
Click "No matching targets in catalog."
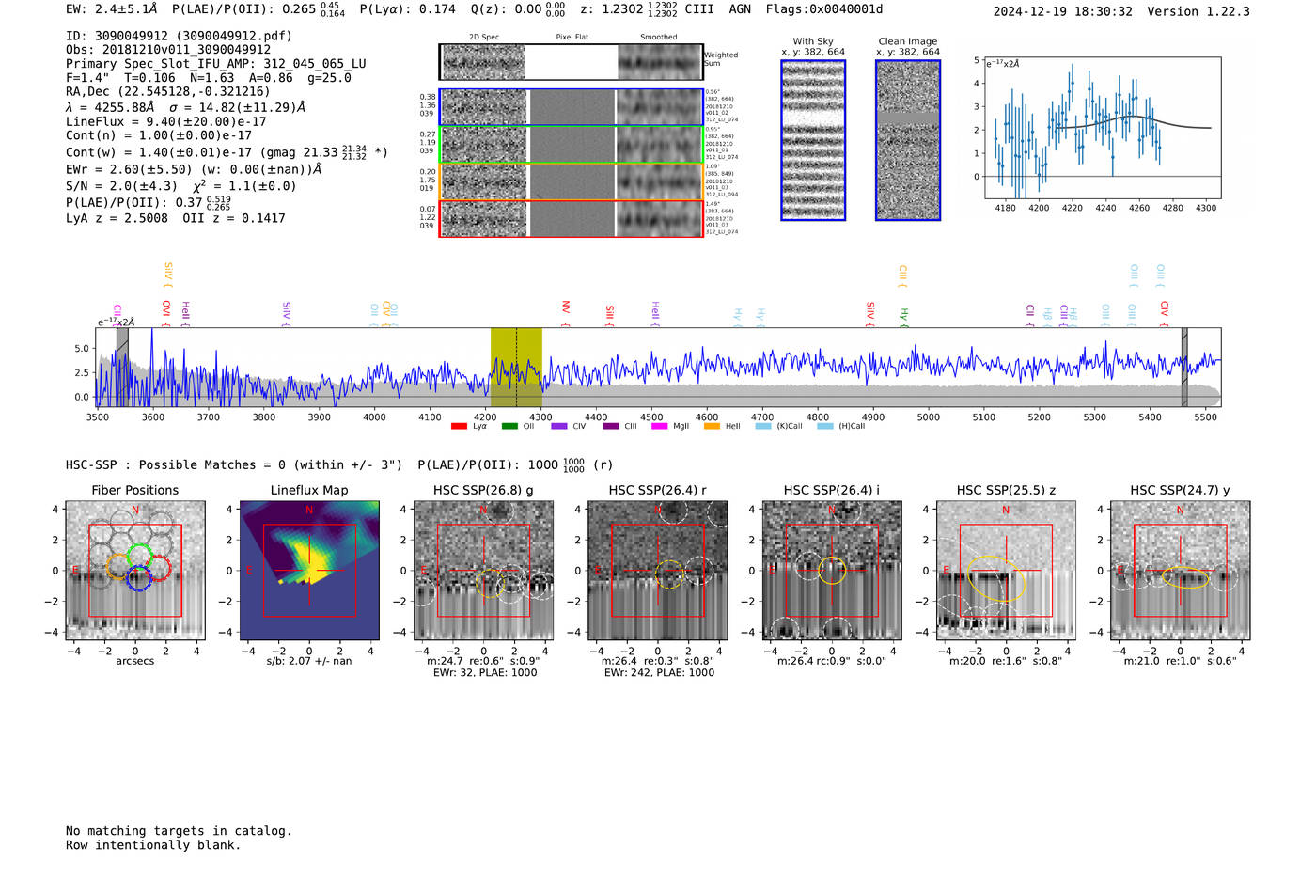[179, 831]
